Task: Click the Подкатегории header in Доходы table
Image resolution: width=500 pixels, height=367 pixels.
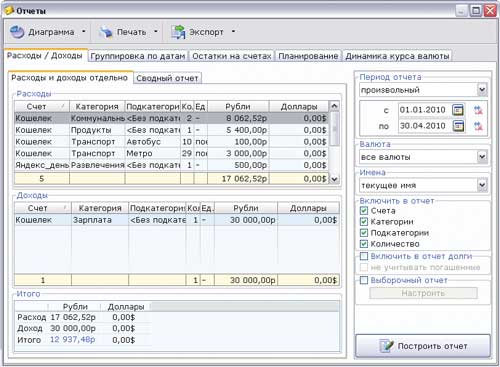Action: (157, 208)
